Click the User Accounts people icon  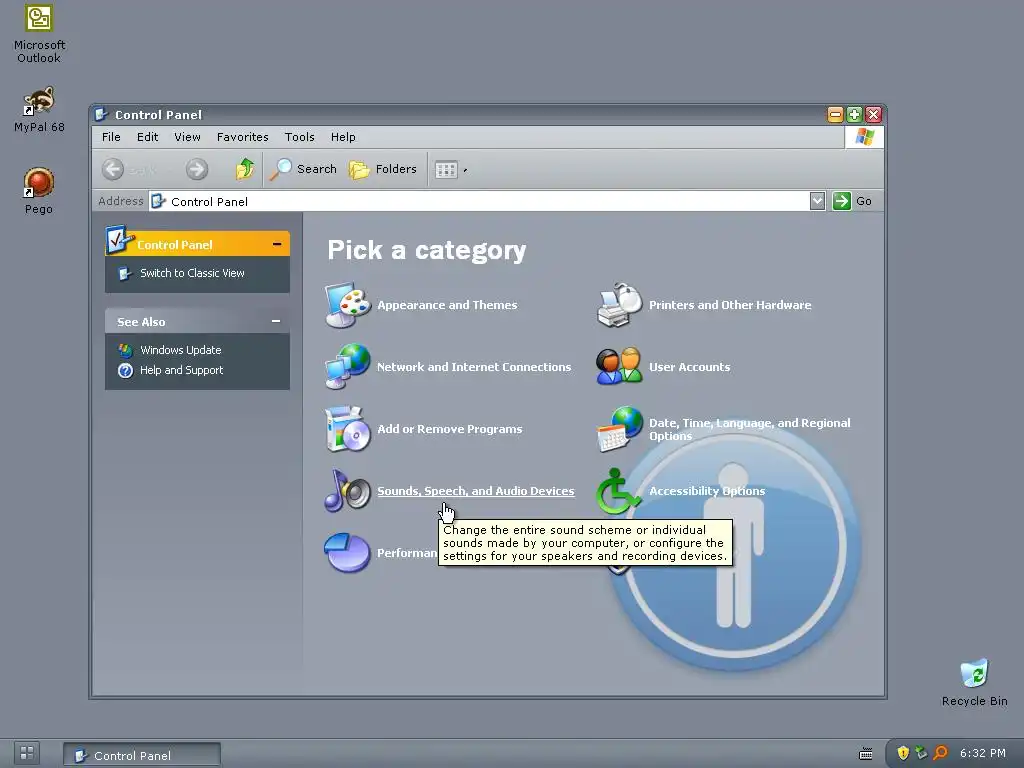pos(619,366)
